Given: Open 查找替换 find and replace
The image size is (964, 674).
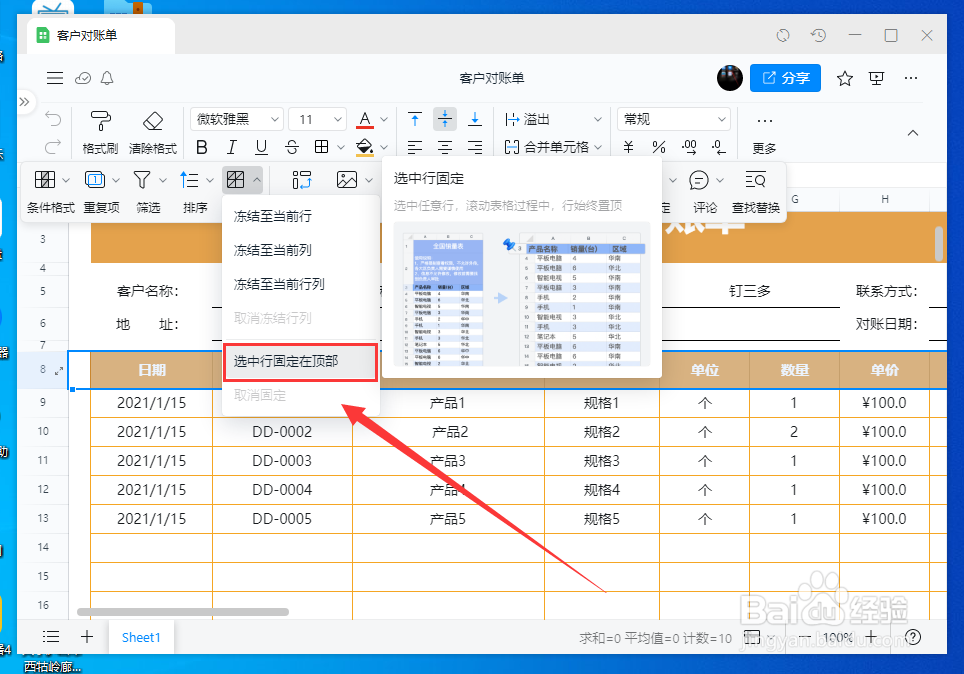Looking at the screenshot, I should [756, 191].
